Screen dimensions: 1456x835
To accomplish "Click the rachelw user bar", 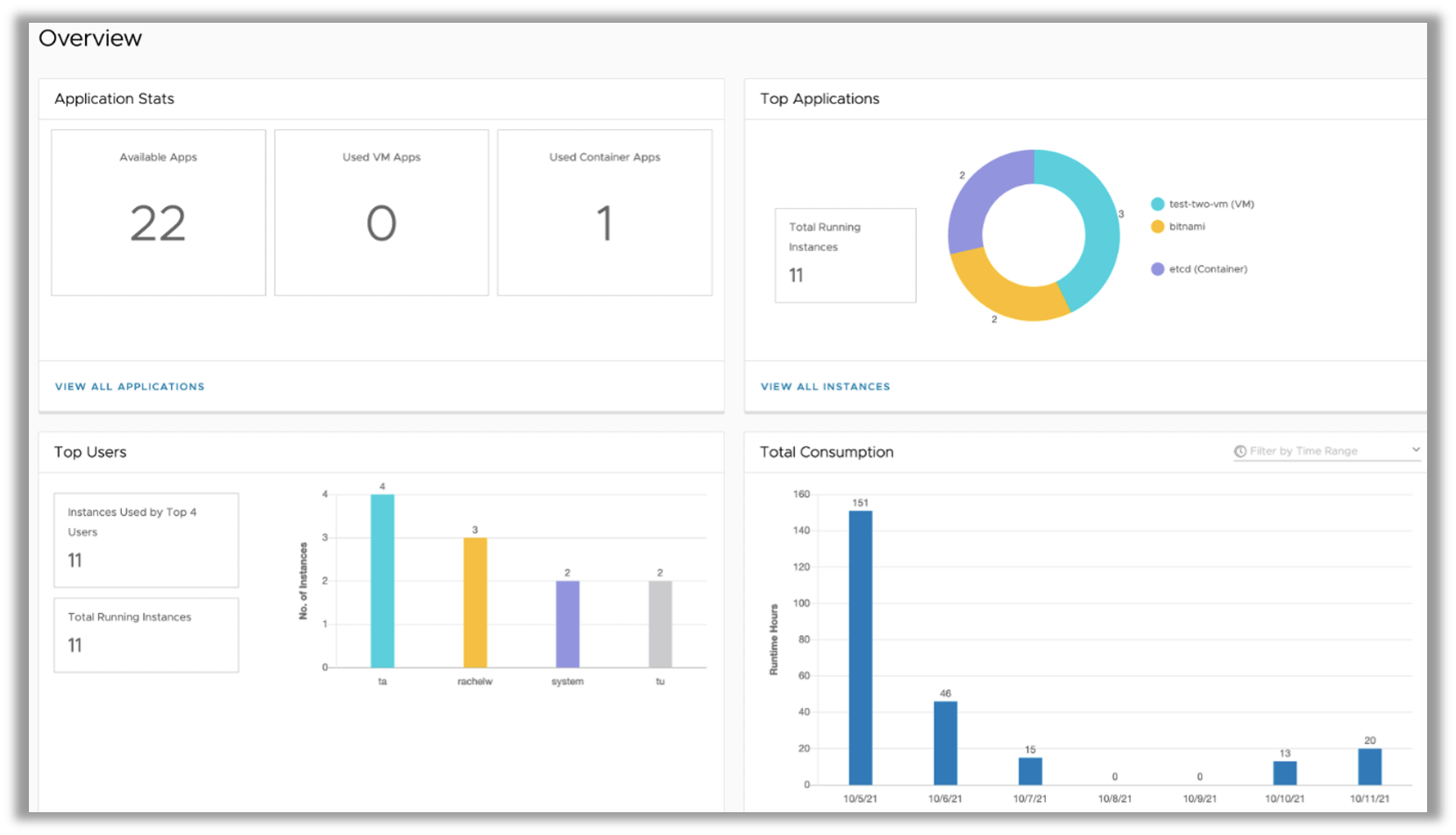I will pyautogui.click(x=475, y=603).
